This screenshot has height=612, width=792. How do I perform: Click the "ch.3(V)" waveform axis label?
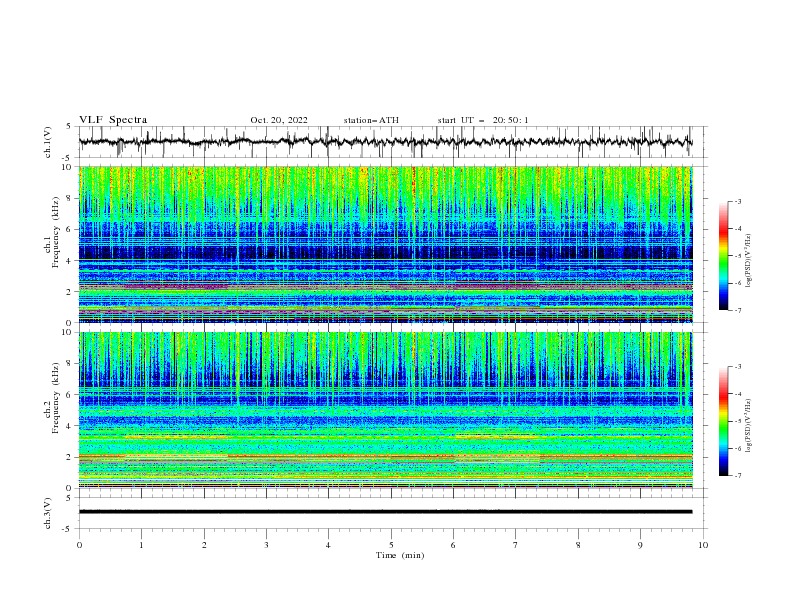(x=48, y=513)
